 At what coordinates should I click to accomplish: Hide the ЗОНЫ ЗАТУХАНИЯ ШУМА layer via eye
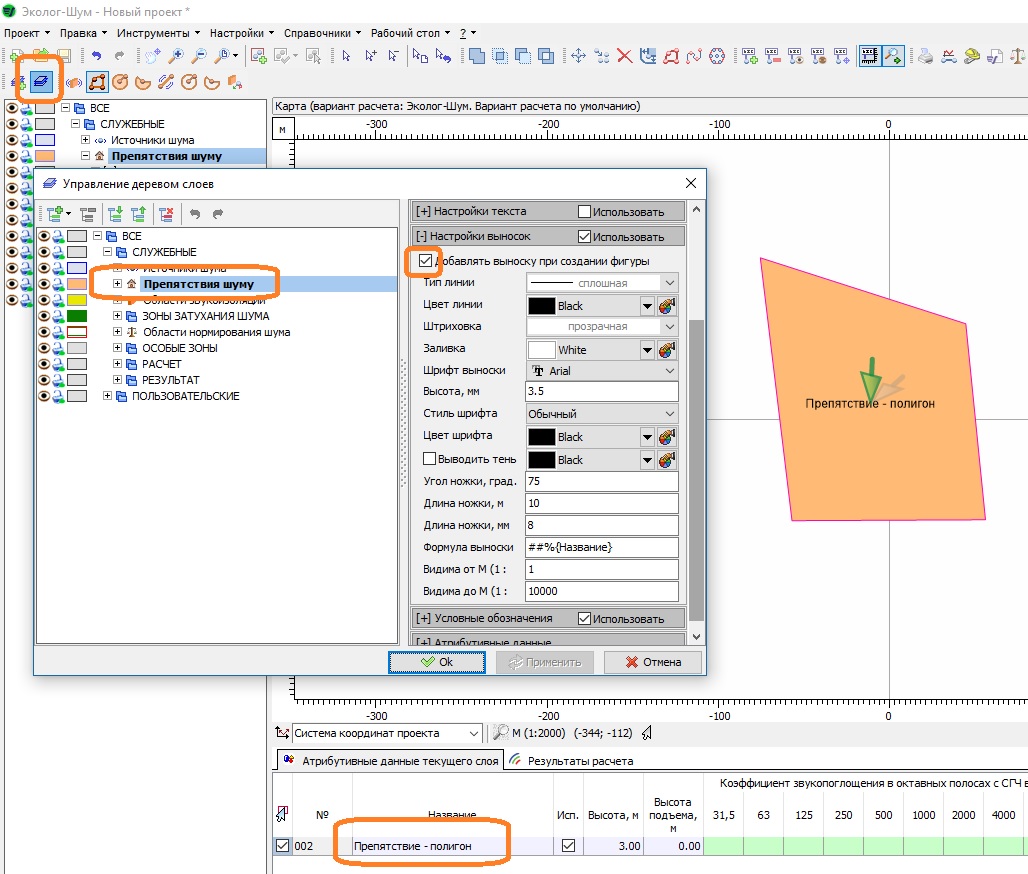[x=44, y=316]
